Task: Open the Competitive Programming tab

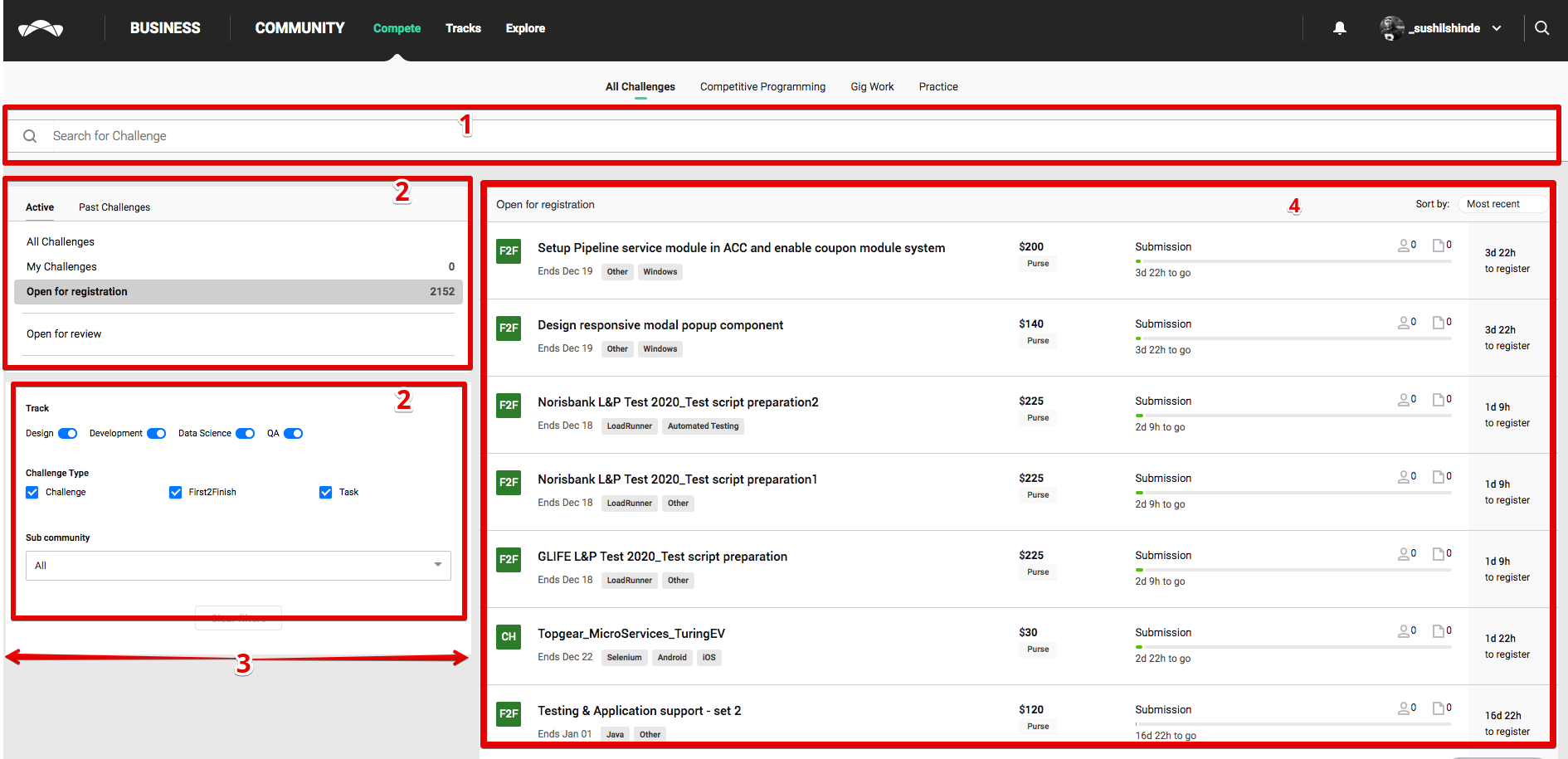Action: [x=762, y=87]
